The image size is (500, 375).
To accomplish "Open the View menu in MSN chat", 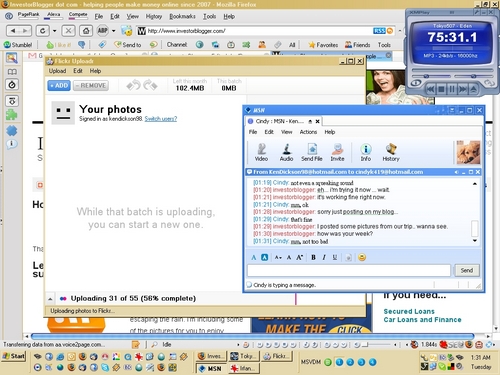I will pos(286,132).
